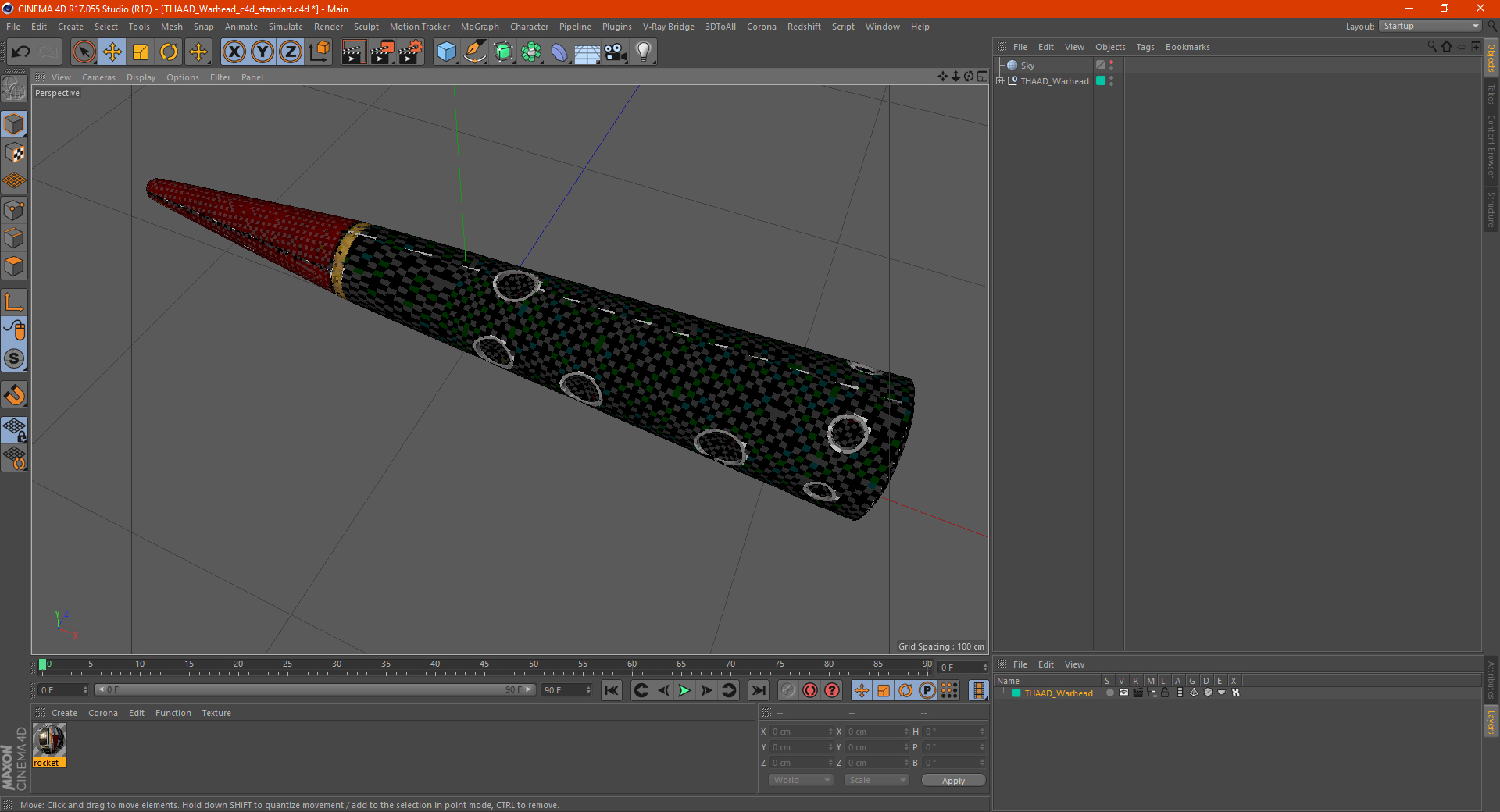Viewport: 1500px width, 812px height.
Task: Toggle coordinate system icon
Action: pos(319,52)
